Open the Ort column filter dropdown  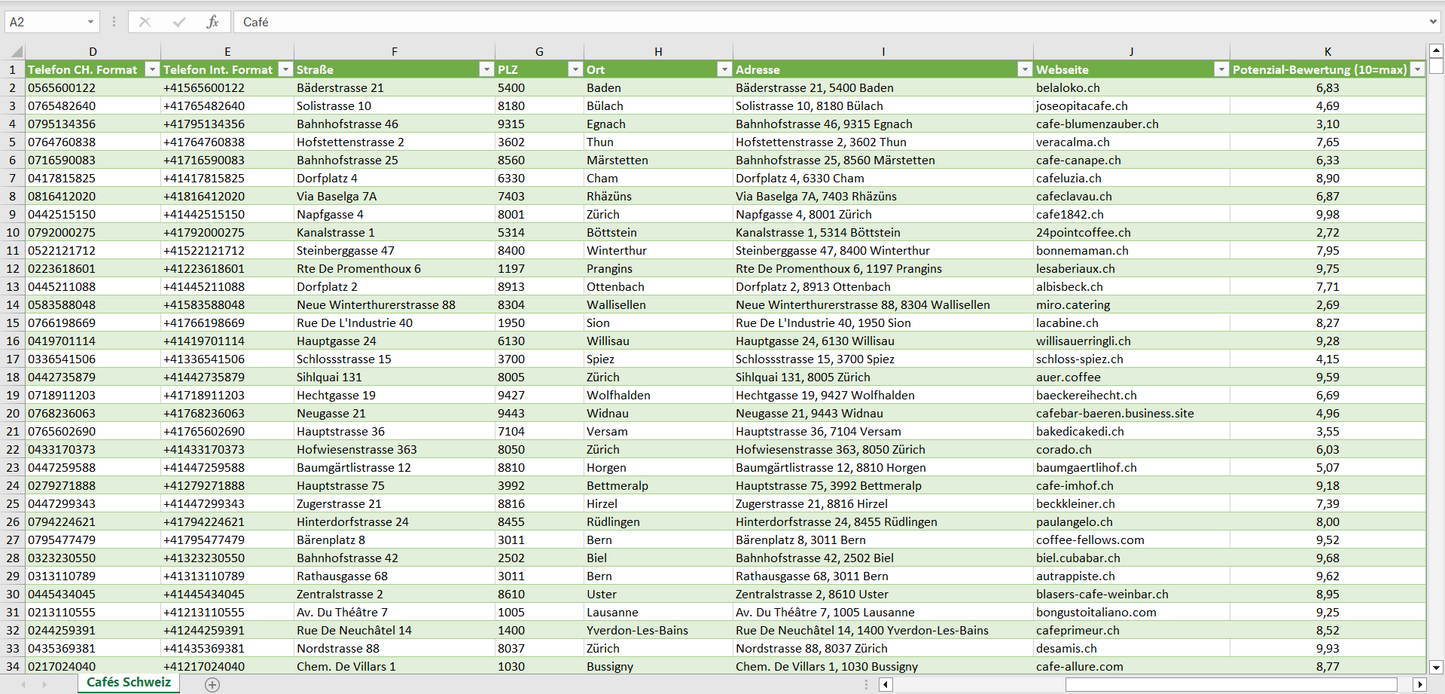[x=724, y=70]
